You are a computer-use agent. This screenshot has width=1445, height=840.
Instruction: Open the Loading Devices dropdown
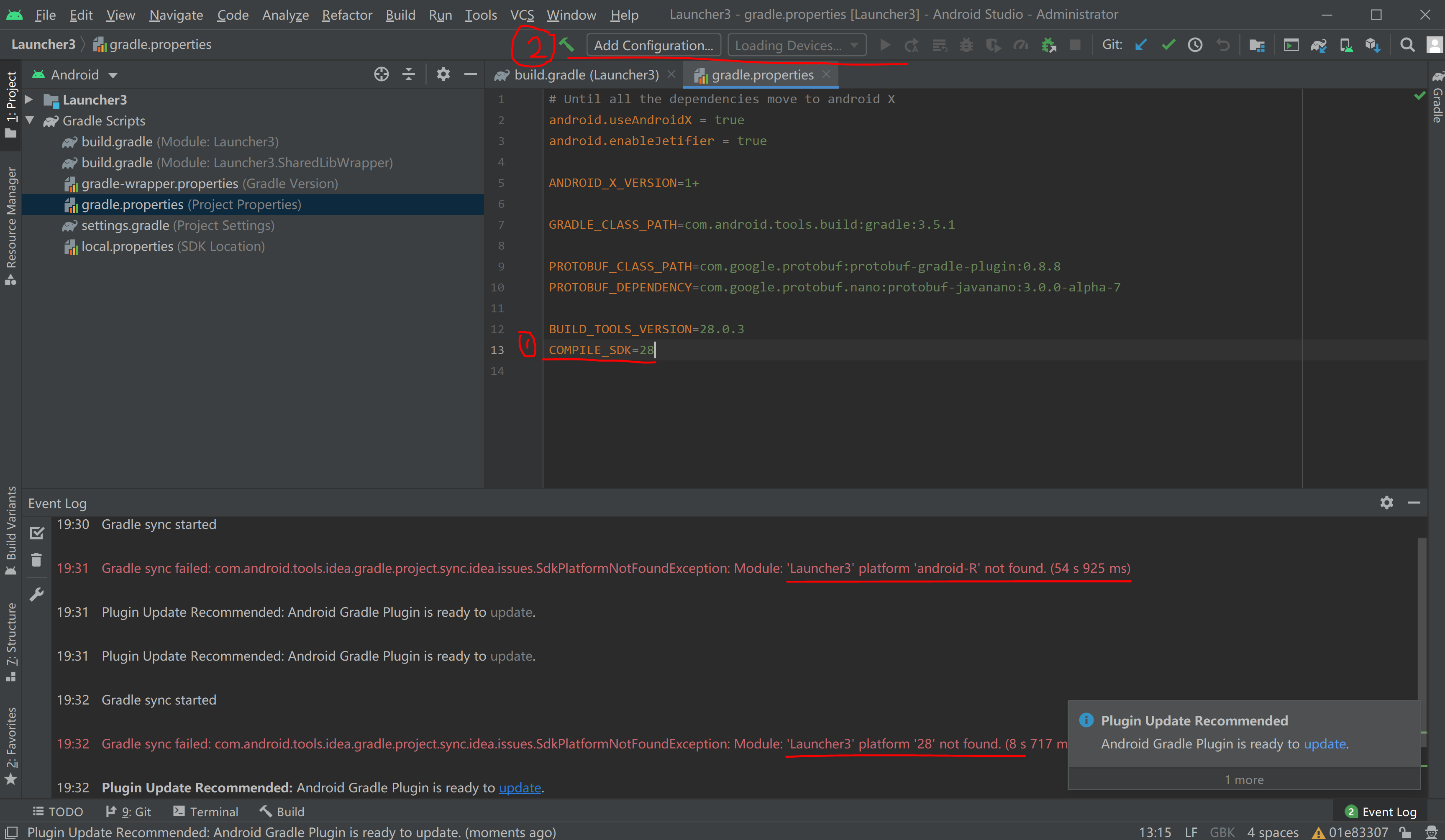(x=797, y=45)
